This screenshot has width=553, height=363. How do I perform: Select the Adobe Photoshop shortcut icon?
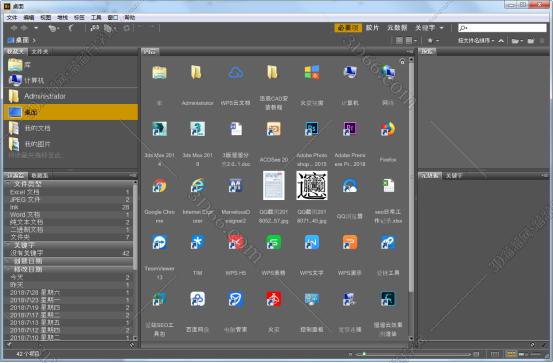(x=312, y=129)
